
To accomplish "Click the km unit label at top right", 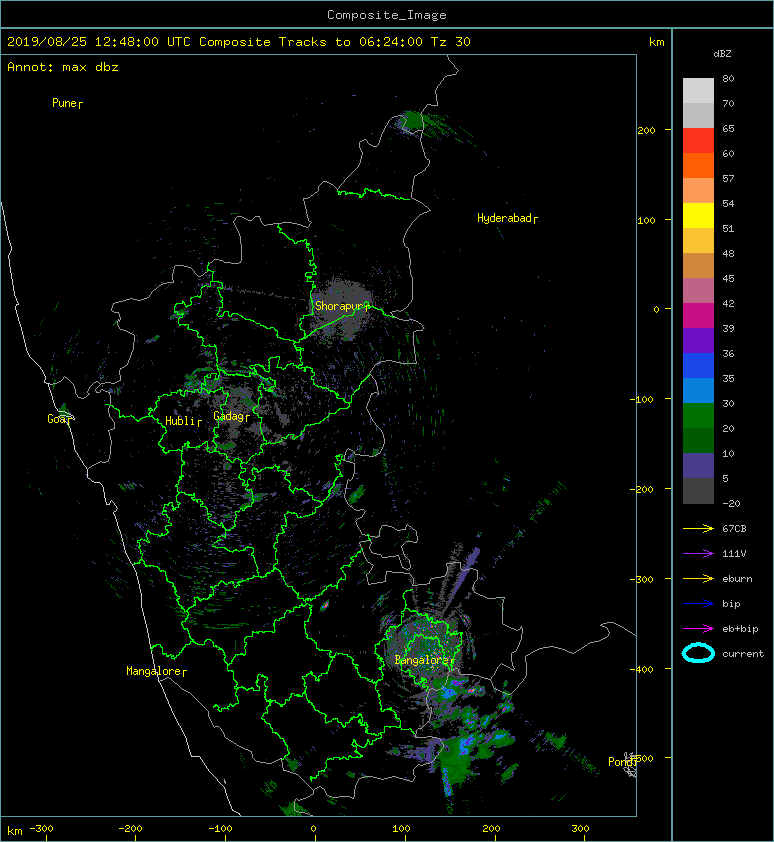I will point(656,42).
